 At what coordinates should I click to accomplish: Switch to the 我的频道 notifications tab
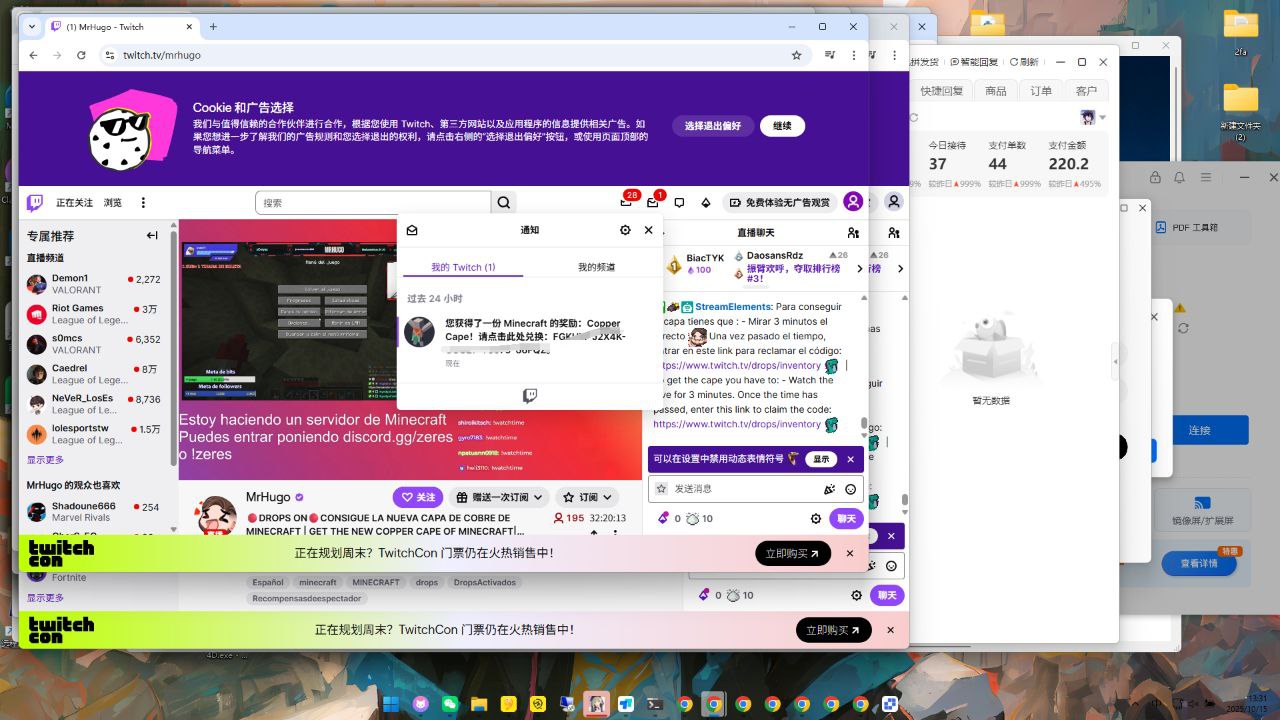point(596,267)
